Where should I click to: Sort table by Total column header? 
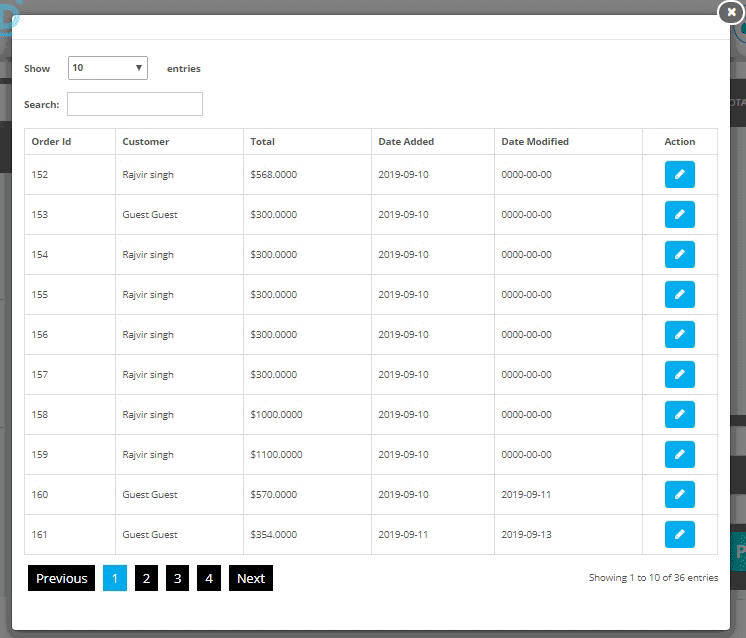(x=262, y=141)
